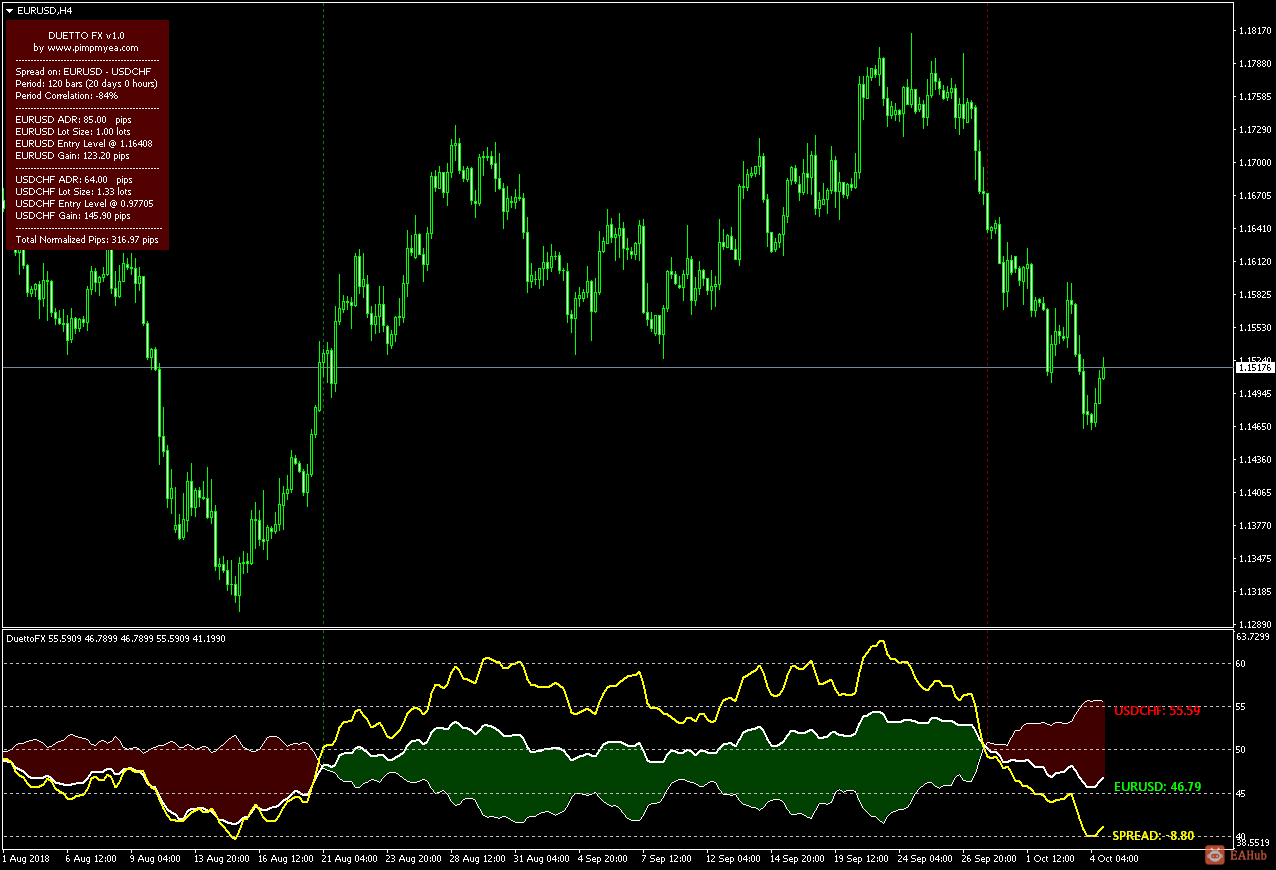The height and width of the screenshot is (870, 1276).
Task: Click 'EURUSD Gain: 123.20 pips' line
Action: (73, 156)
